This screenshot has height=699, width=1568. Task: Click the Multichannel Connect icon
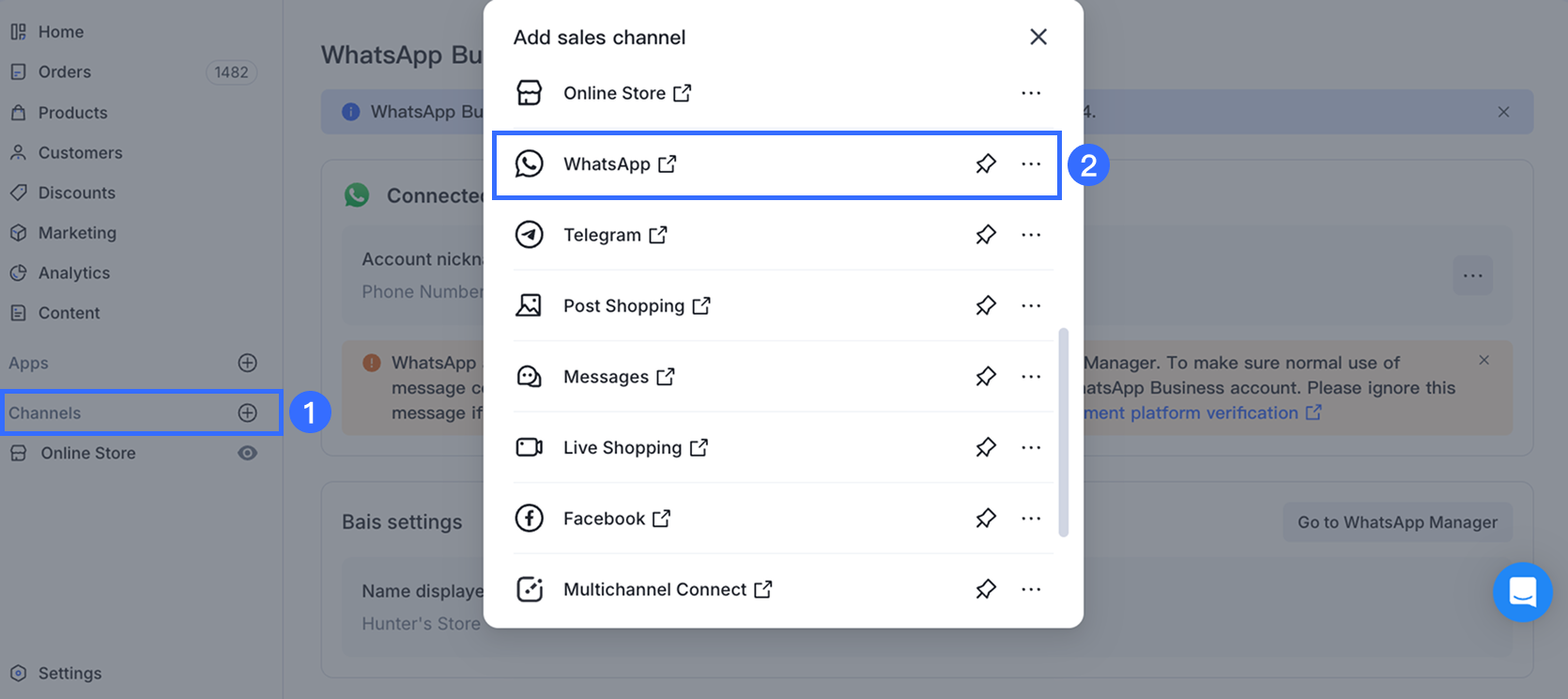[x=530, y=589]
